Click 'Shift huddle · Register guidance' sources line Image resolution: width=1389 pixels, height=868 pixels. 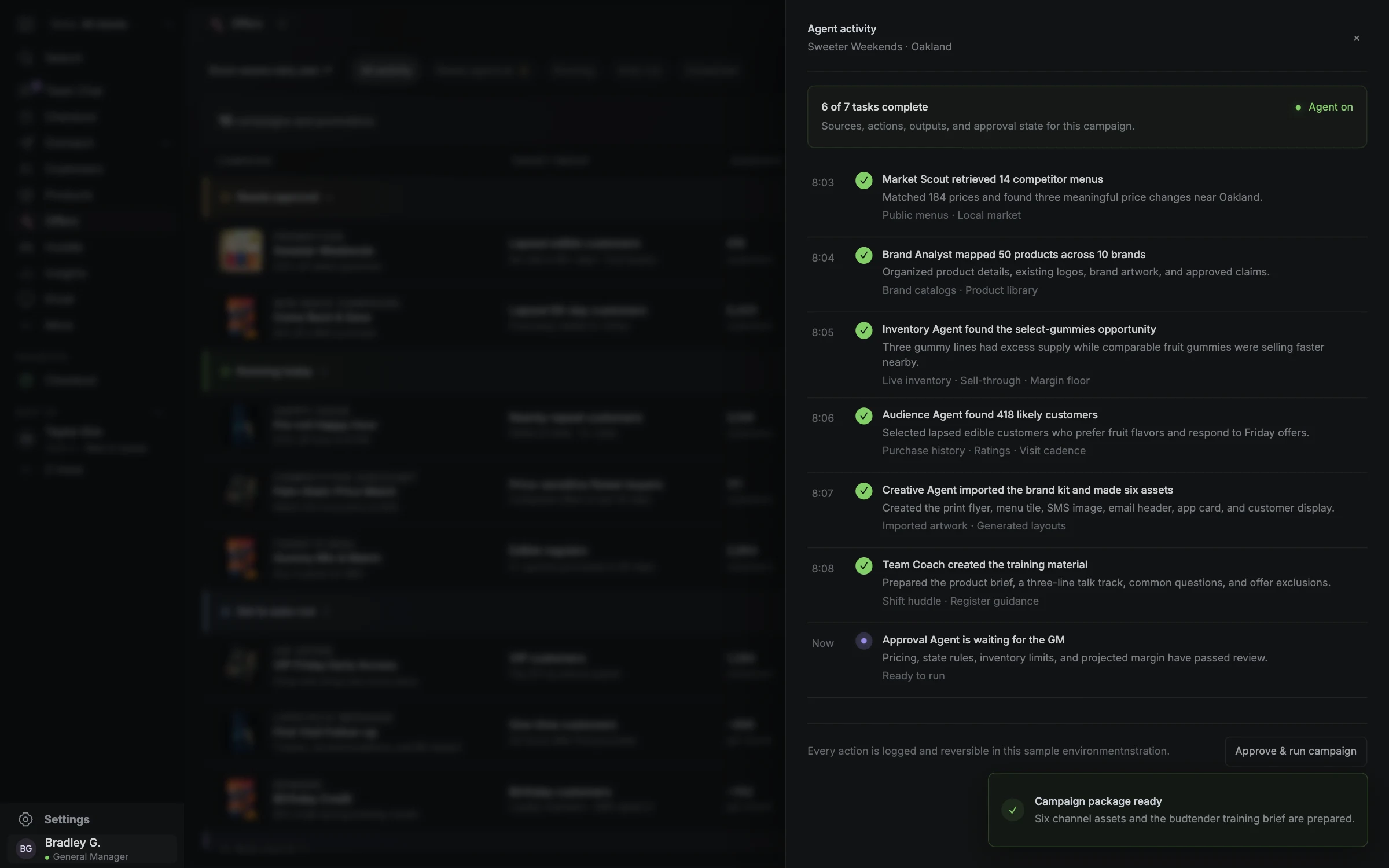point(960,601)
